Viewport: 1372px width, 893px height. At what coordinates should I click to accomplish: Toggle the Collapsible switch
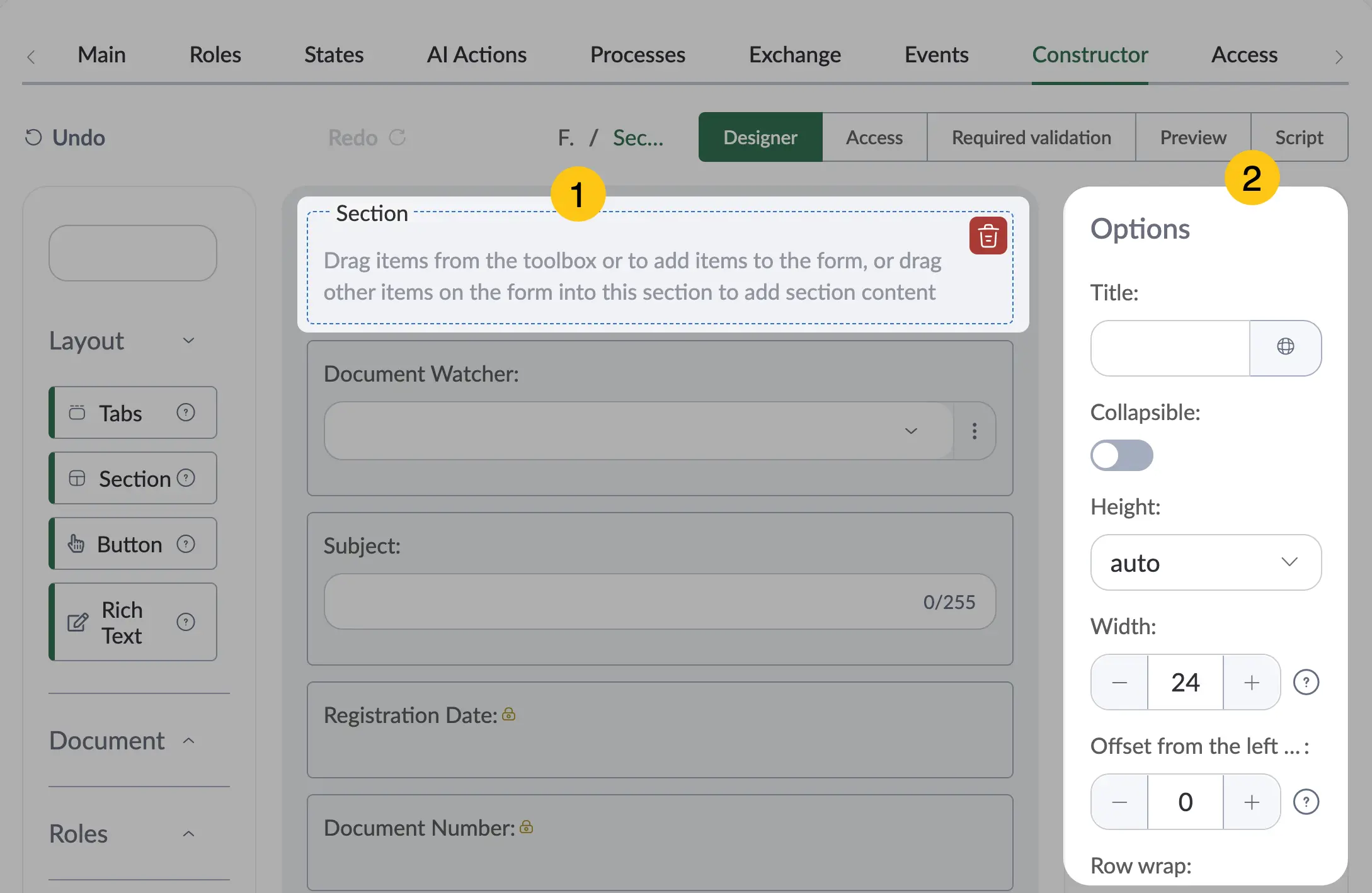[x=1122, y=455]
